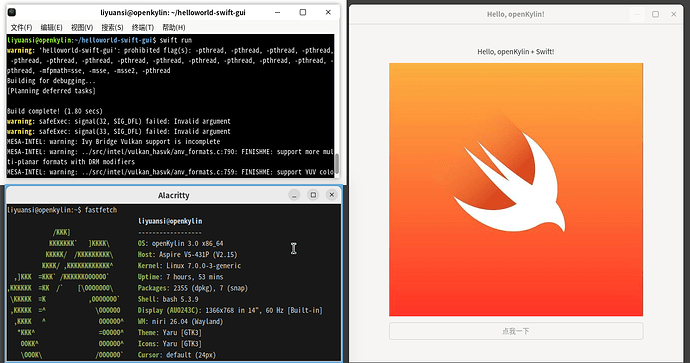The image size is (690, 363).
Task: Click the signal(32, SIG_DFL) warning line
Action: click(x=119, y=121)
